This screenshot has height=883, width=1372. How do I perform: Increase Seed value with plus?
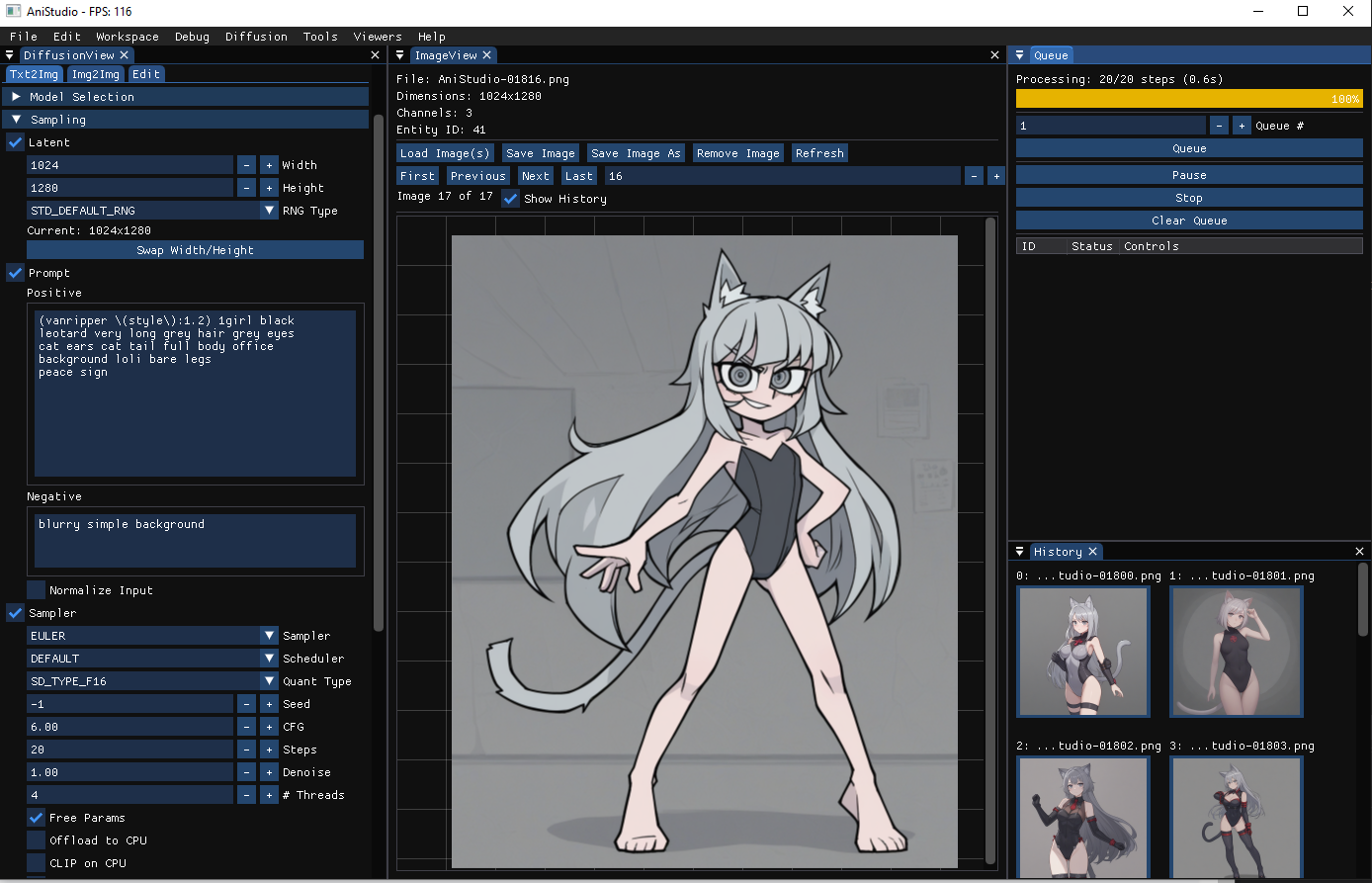(269, 704)
